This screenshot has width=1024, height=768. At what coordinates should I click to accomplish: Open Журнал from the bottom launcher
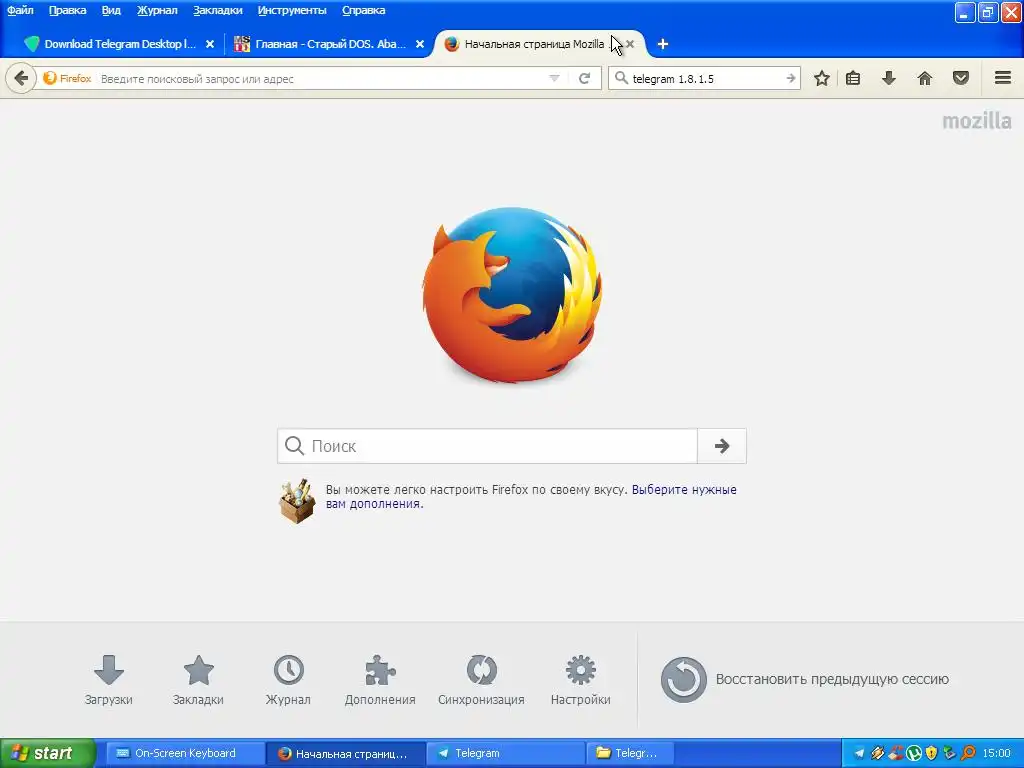point(288,680)
